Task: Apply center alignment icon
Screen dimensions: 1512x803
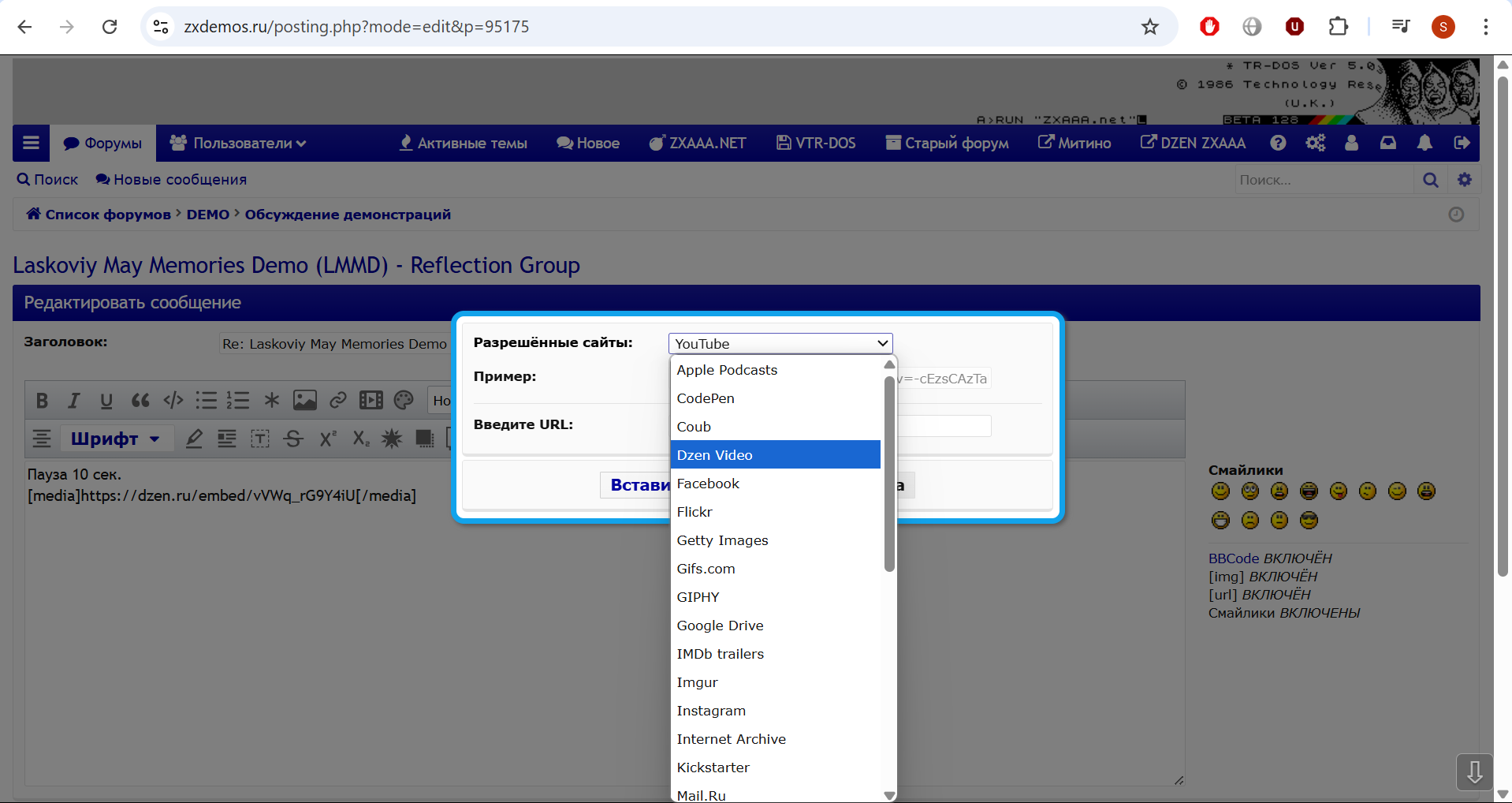Action: [42, 439]
